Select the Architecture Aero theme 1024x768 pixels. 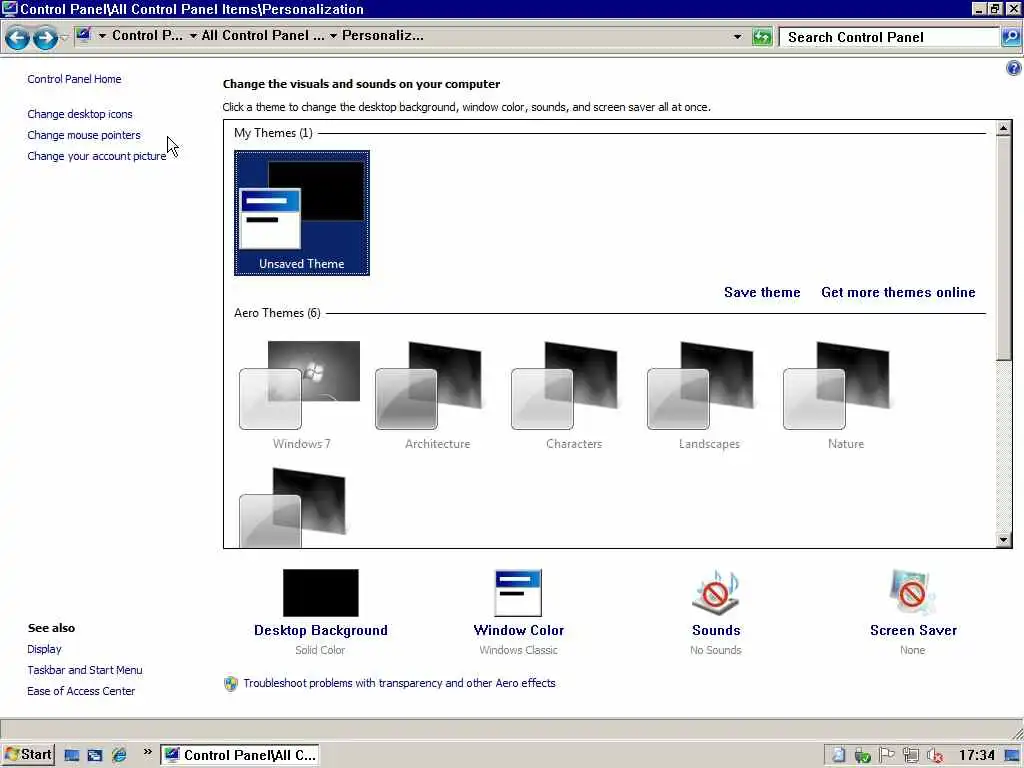click(437, 394)
